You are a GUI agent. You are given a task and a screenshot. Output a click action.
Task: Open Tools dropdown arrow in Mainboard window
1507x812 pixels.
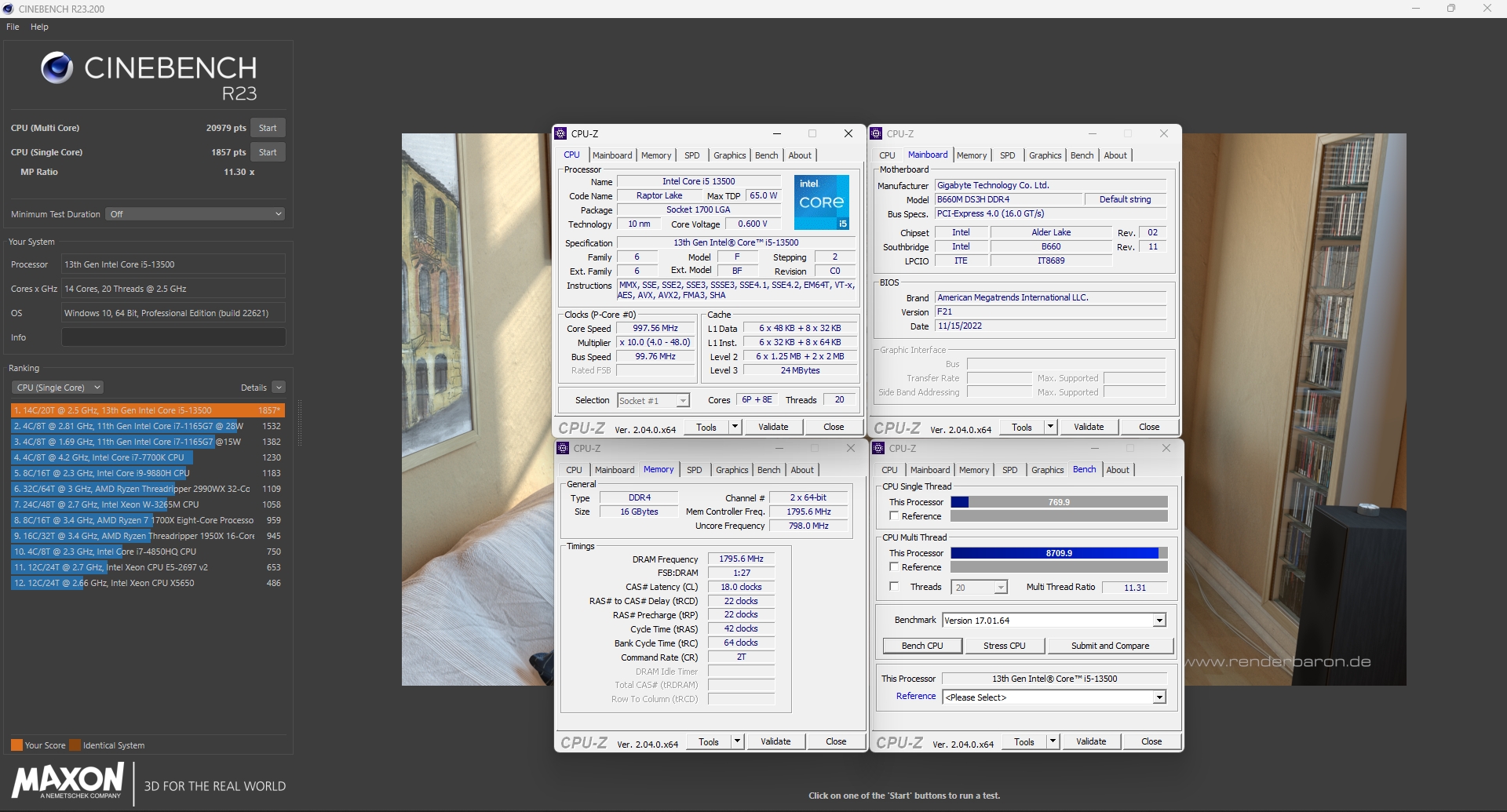pos(1051,427)
